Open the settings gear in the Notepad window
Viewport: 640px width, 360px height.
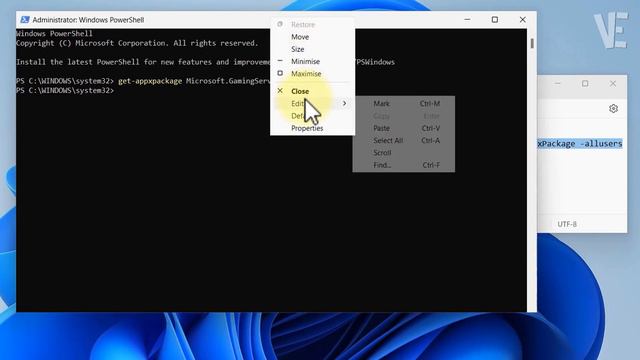click(x=613, y=109)
